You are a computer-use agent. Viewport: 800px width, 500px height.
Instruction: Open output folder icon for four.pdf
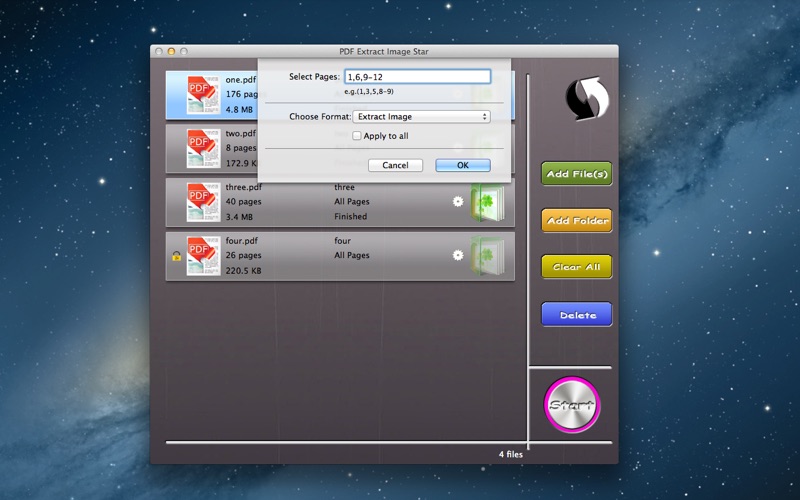point(487,256)
